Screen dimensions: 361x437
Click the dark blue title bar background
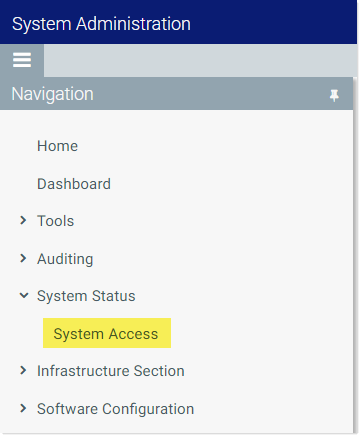pos(273,22)
